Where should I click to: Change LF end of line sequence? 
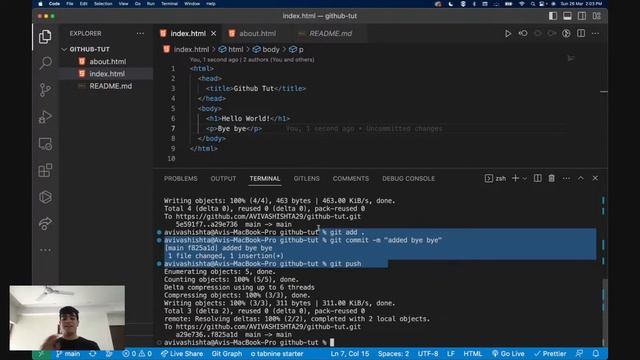pyautogui.click(x=451, y=353)
